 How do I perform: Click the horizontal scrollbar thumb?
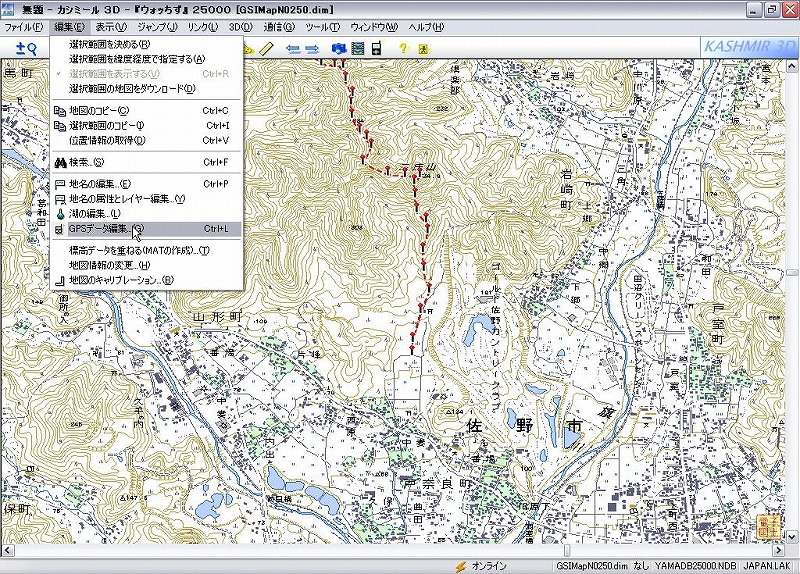click(567, 551)
